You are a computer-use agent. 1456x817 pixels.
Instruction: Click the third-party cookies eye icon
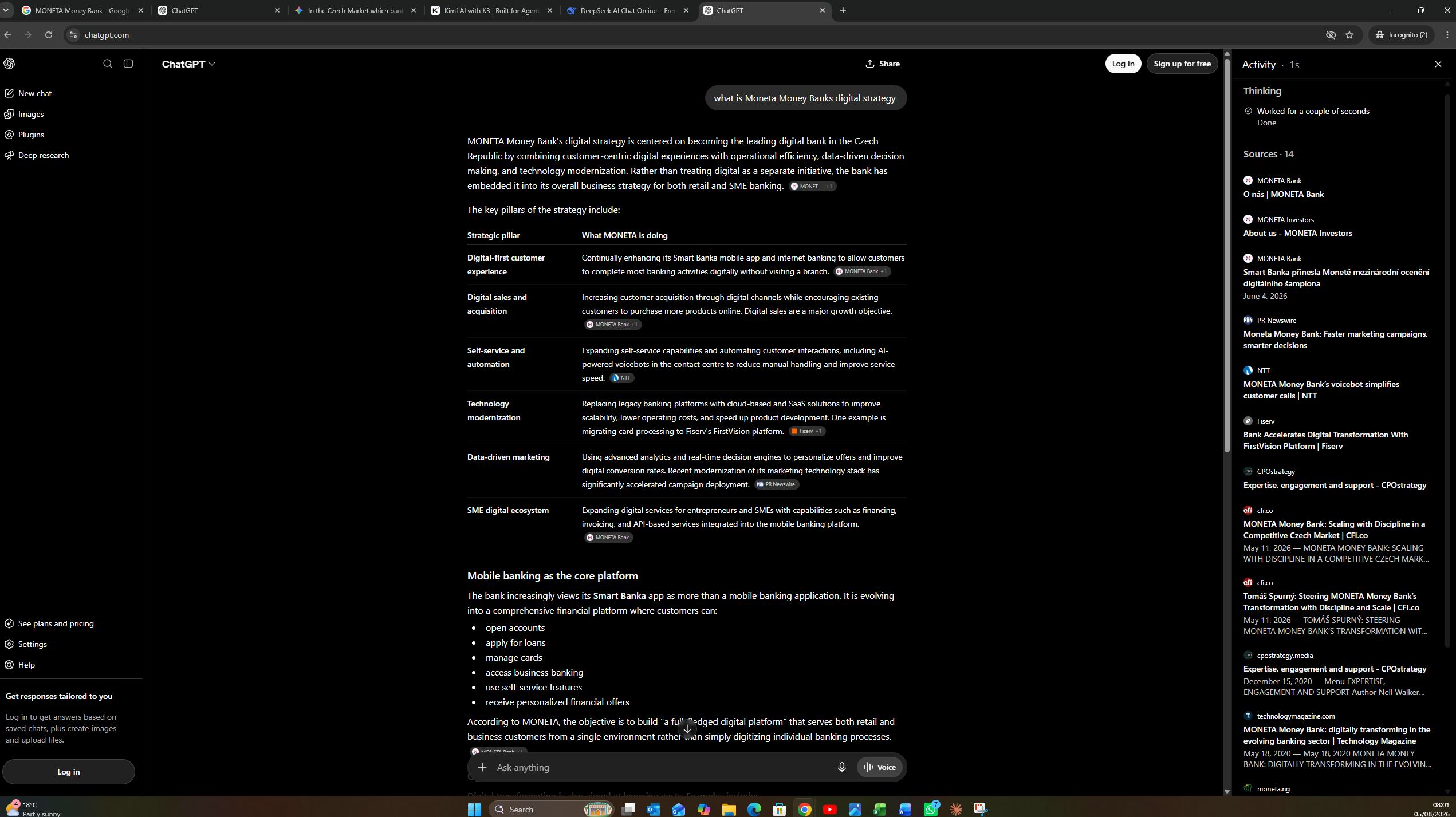pyautogui.click(x=1331, y=35)
